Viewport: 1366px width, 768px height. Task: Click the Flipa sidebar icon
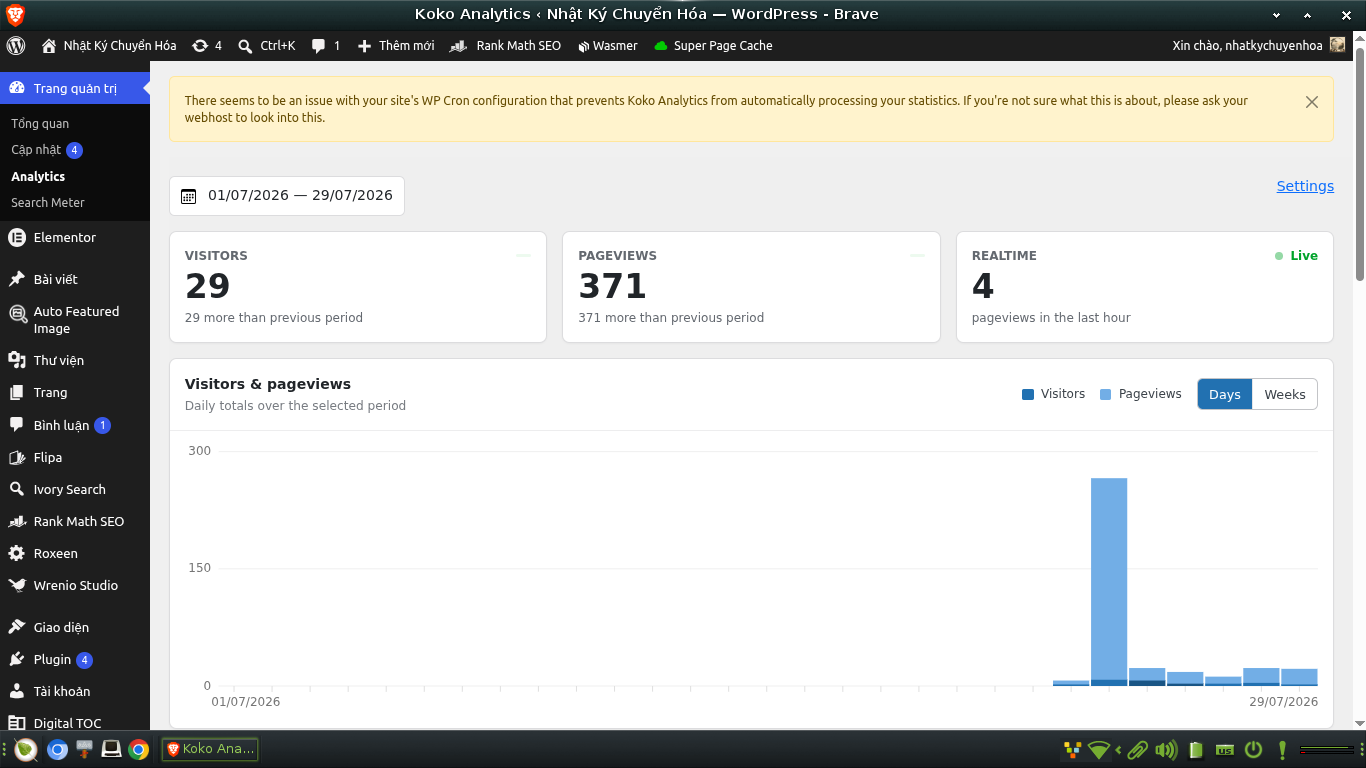point(17,457)
